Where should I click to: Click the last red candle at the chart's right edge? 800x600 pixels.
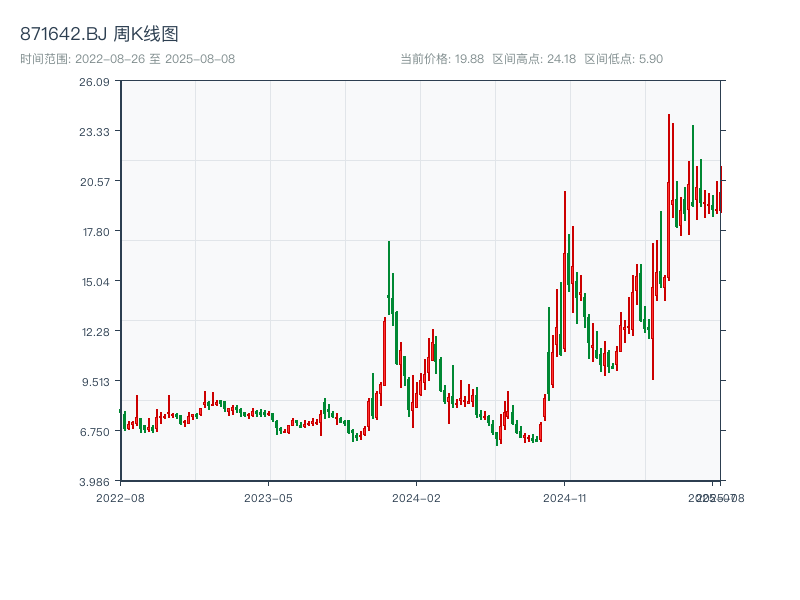[x=721, y=189]
